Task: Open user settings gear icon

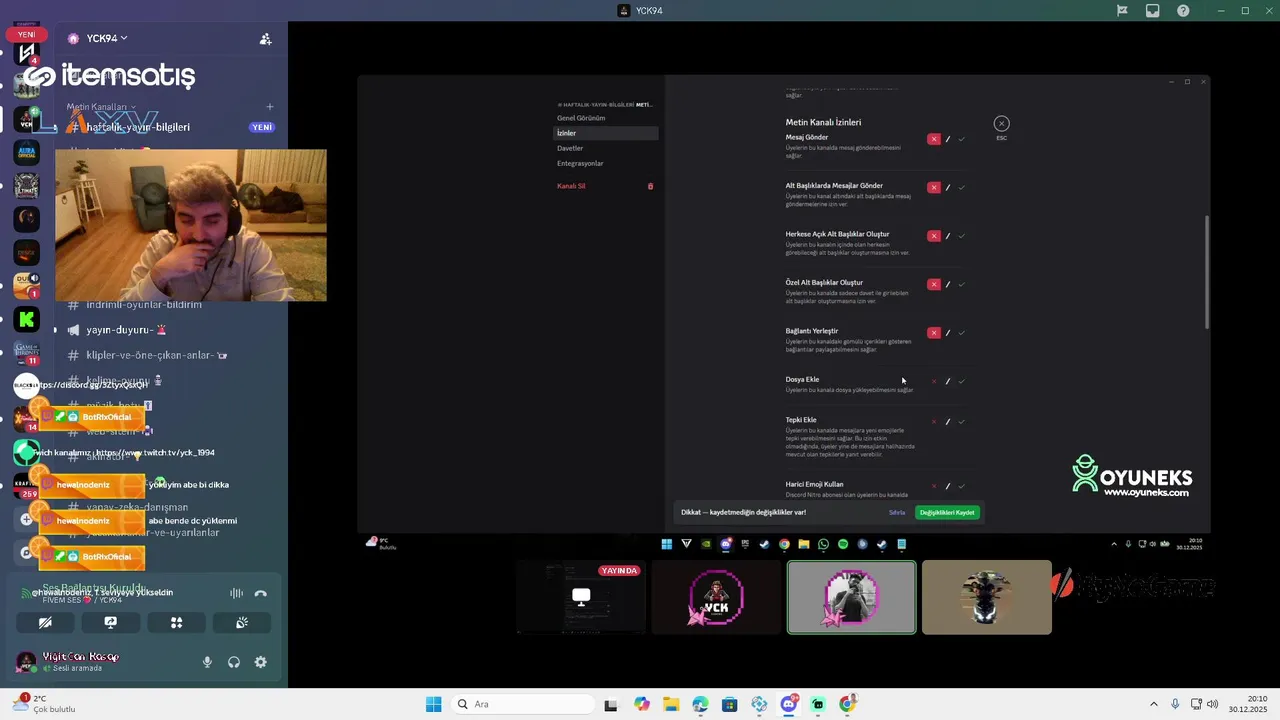Action: click(261, 662)
